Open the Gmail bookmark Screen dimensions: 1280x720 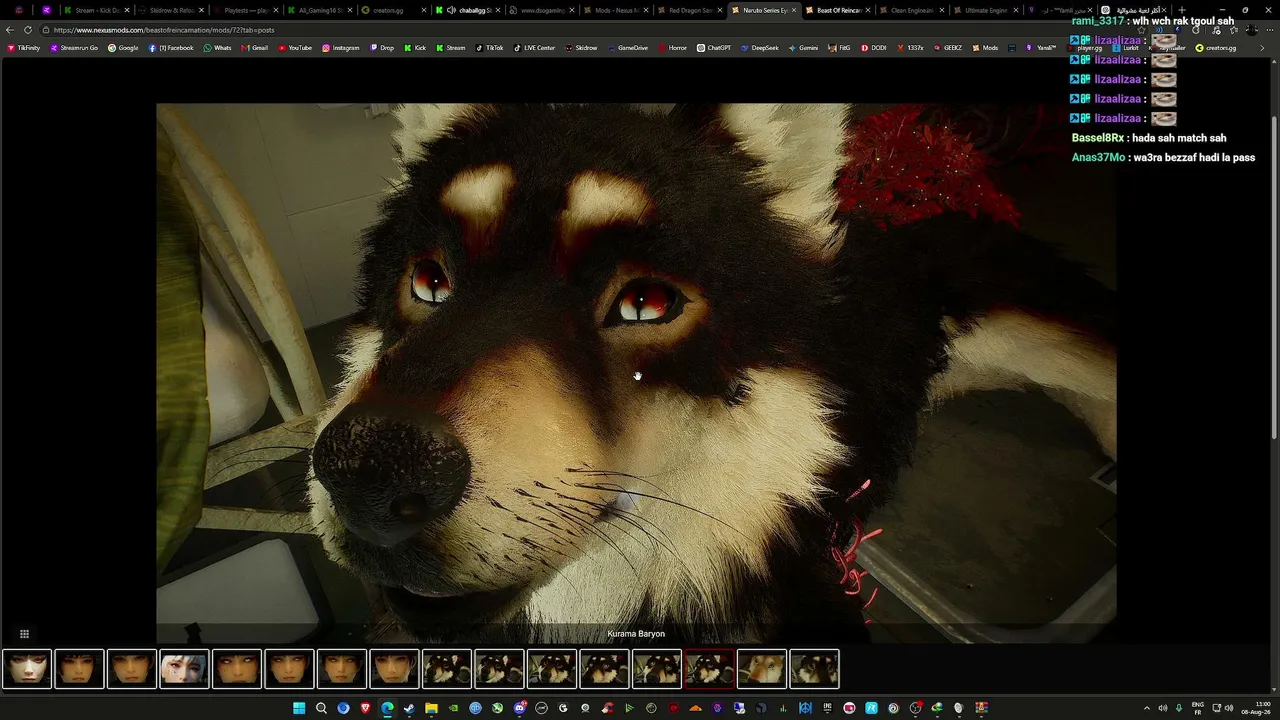pos(254,48)
